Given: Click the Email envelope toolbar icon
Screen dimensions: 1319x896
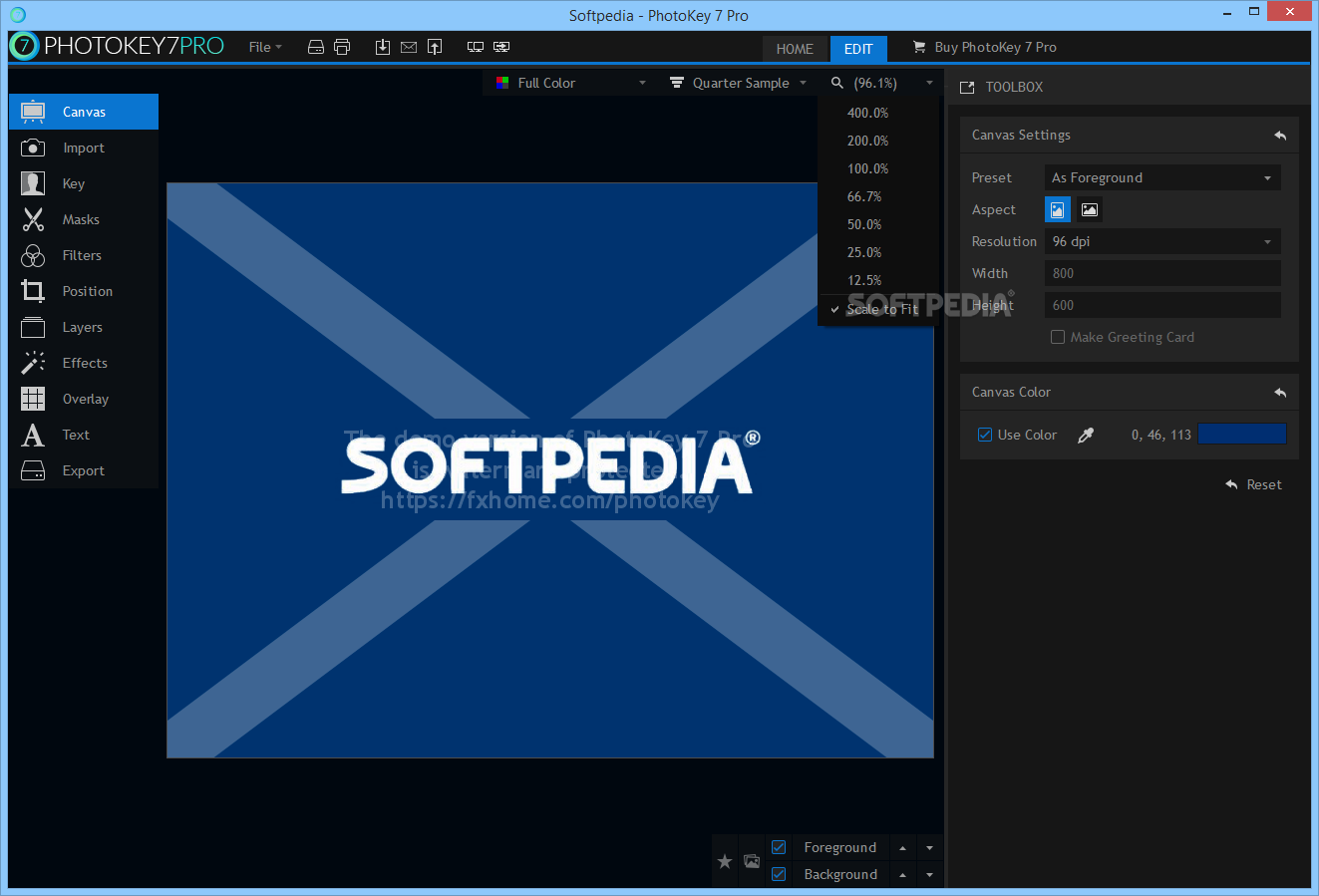Looking at the screenshot, I should (x=409, y=47).
